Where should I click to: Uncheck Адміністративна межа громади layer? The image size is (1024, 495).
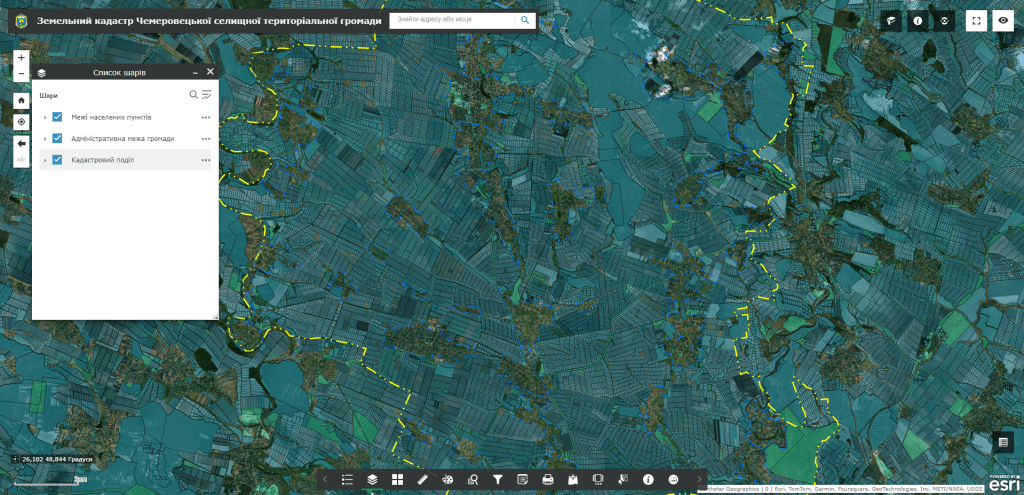coord(57,138)
